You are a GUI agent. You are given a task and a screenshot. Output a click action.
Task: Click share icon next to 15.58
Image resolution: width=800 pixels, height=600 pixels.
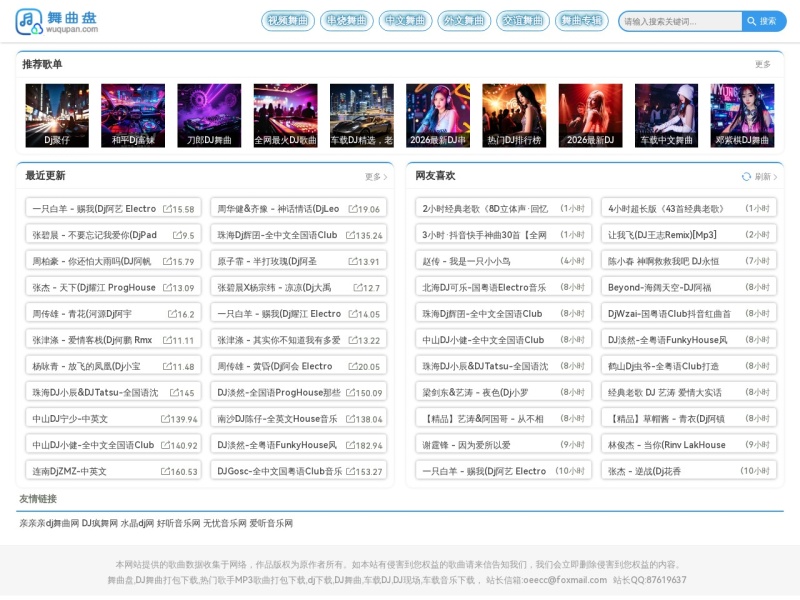point(167,209)
